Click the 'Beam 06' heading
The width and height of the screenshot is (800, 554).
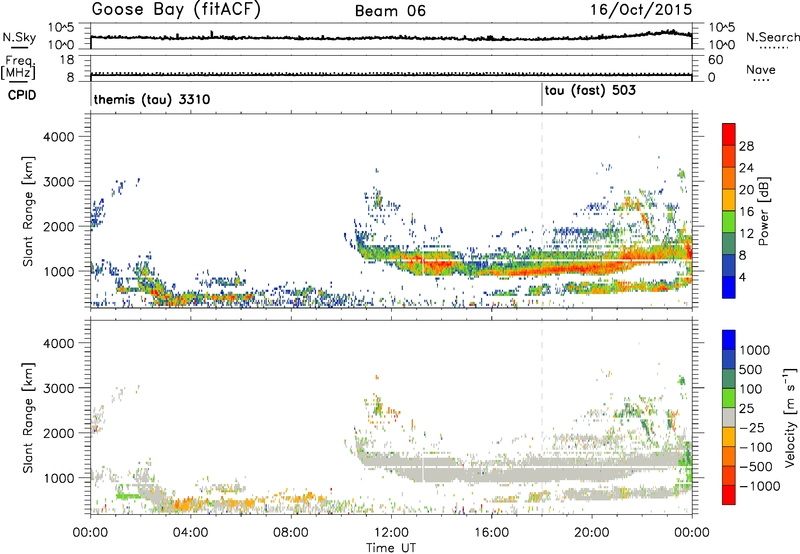390,11
